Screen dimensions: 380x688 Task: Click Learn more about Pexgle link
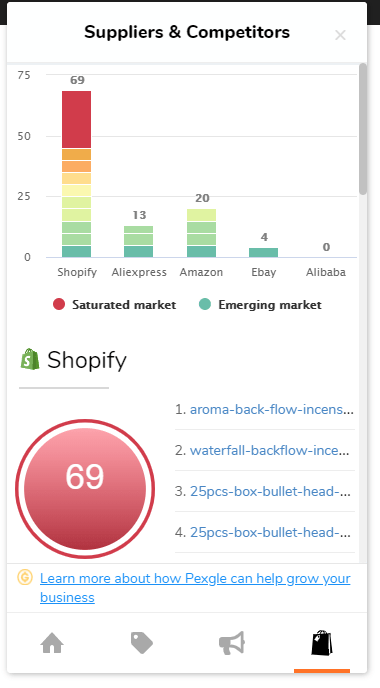click(x=195, y=588)
